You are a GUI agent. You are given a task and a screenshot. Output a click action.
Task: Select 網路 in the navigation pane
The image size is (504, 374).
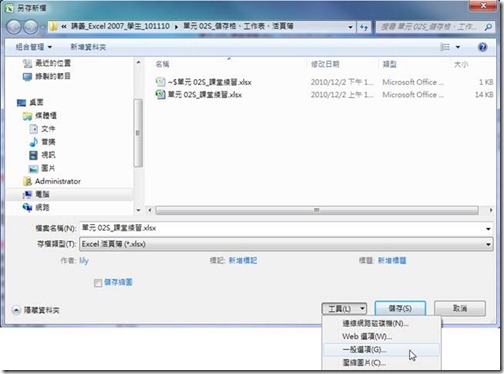point(36,208)
